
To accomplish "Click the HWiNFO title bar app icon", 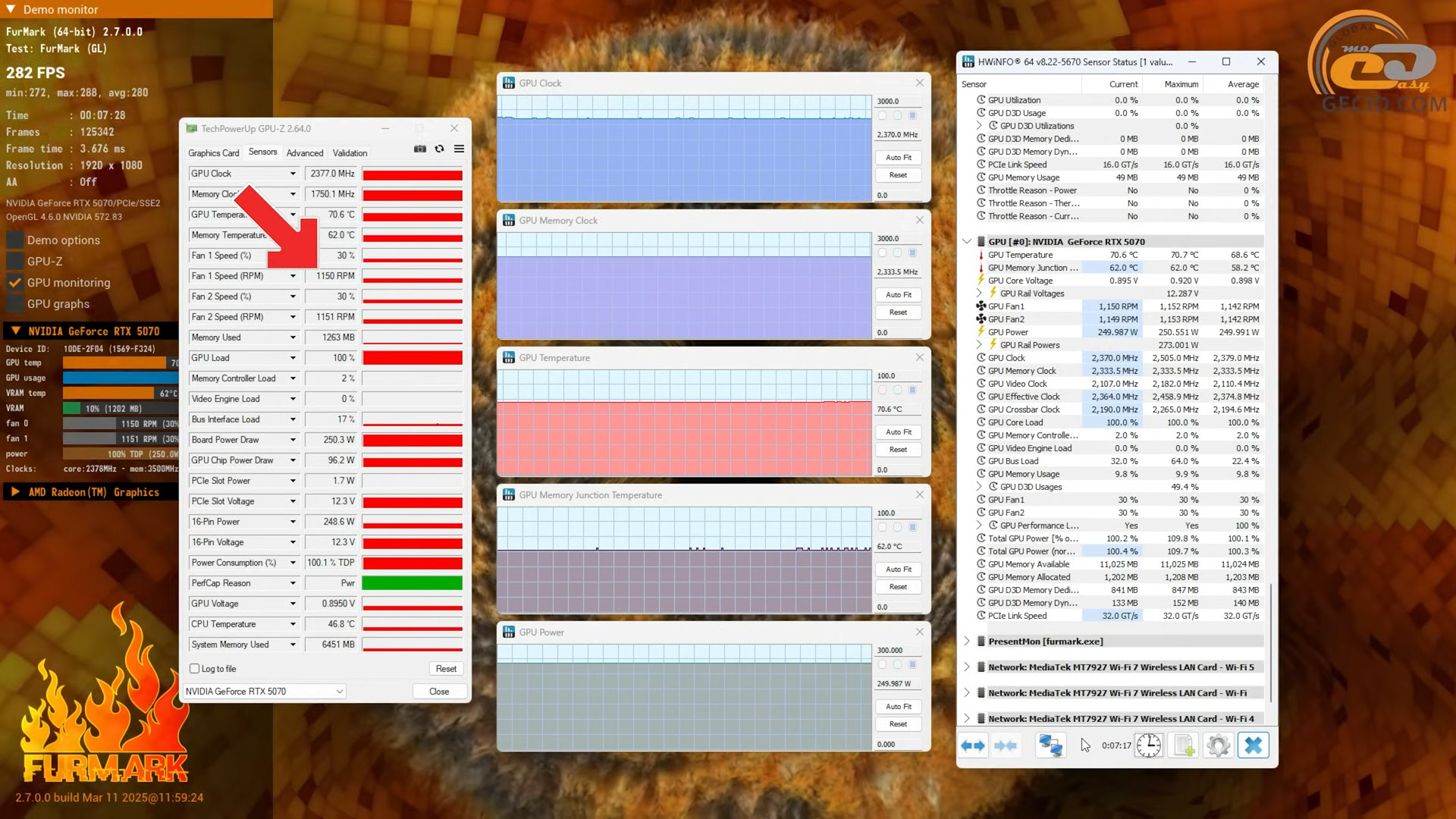I will [x=968, y=61].
